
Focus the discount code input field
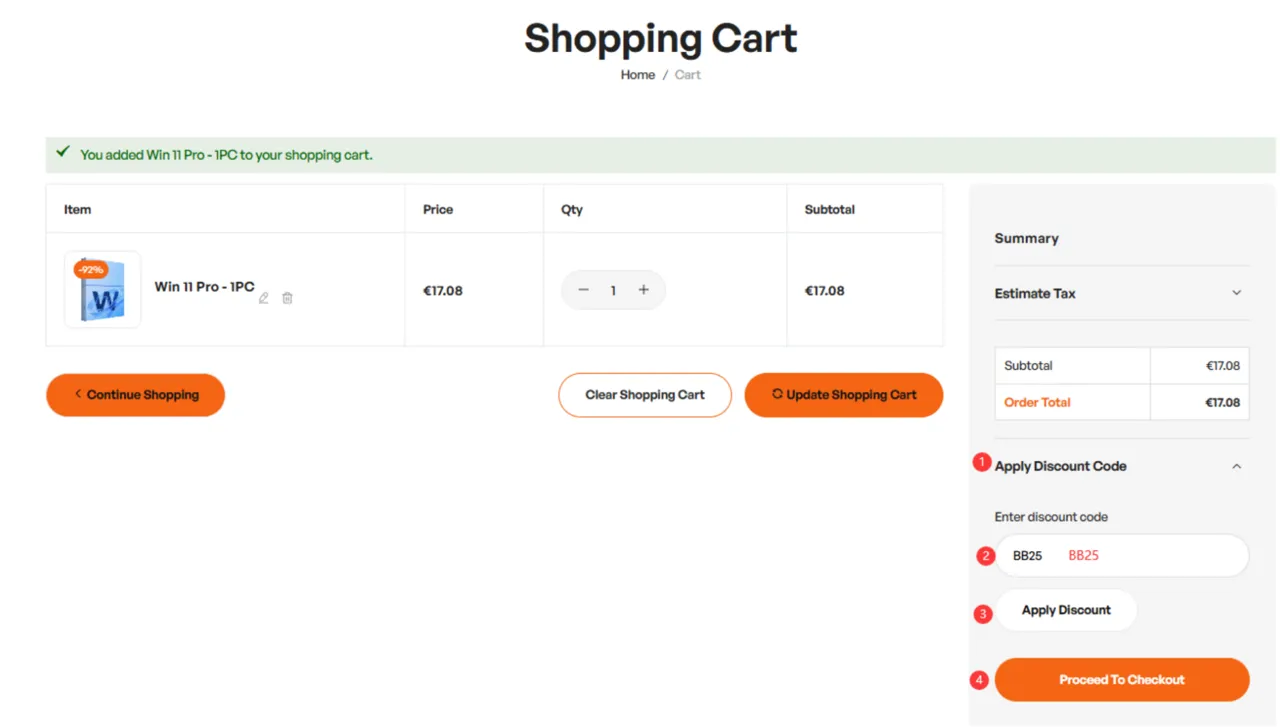click(x=1122, y=555)
